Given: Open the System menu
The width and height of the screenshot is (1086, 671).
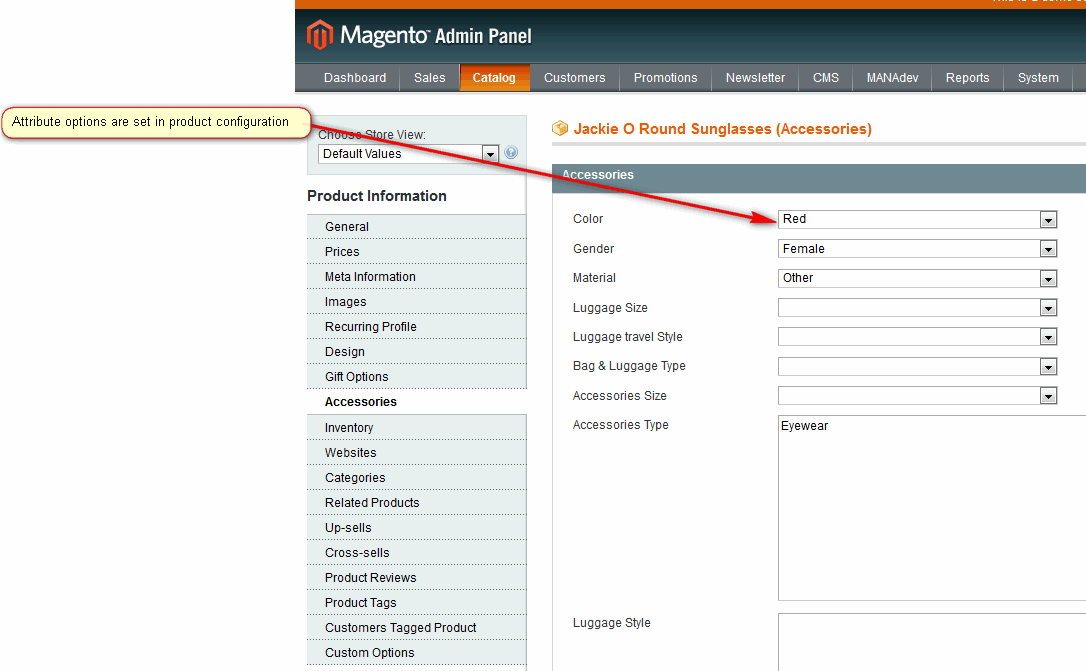Looking at the screenshot, I should coord(1038,78).
